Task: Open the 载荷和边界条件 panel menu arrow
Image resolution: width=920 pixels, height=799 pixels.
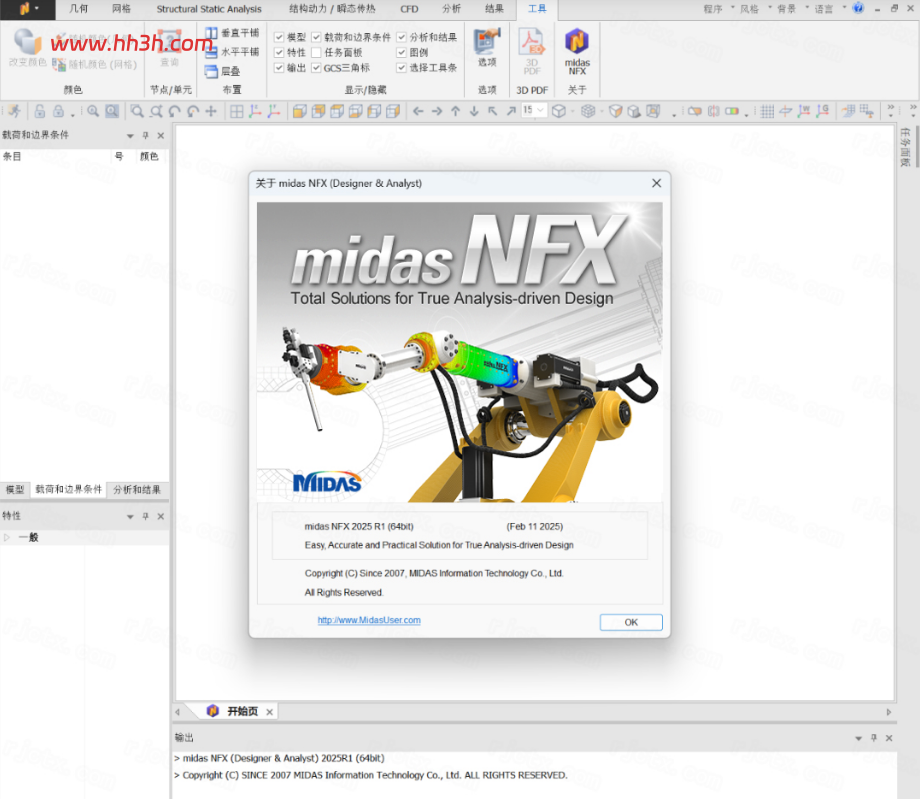Action: pos(130,136)
